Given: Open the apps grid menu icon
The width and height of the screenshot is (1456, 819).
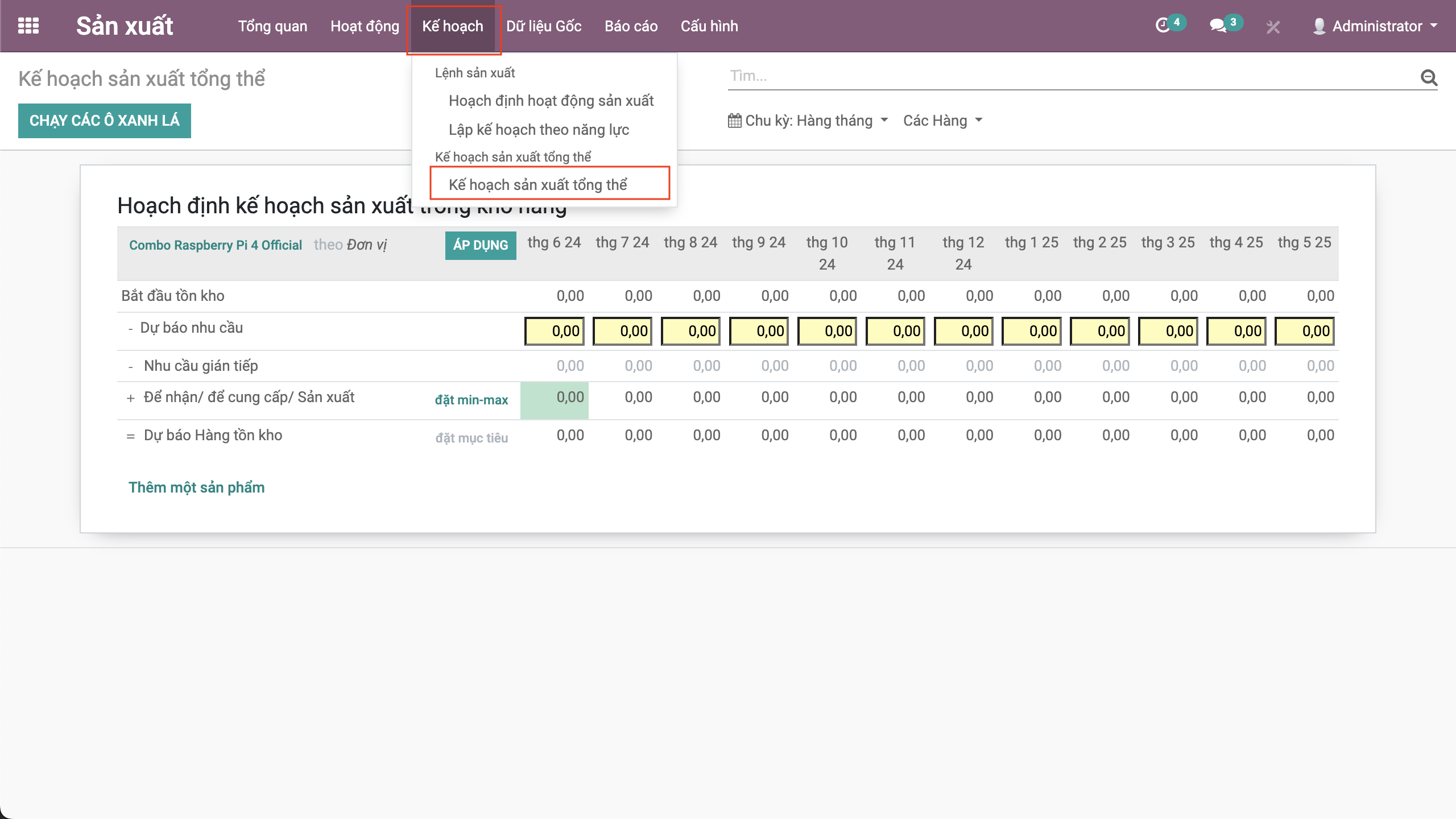Looking at the screenshot, I should click(28, 26).
